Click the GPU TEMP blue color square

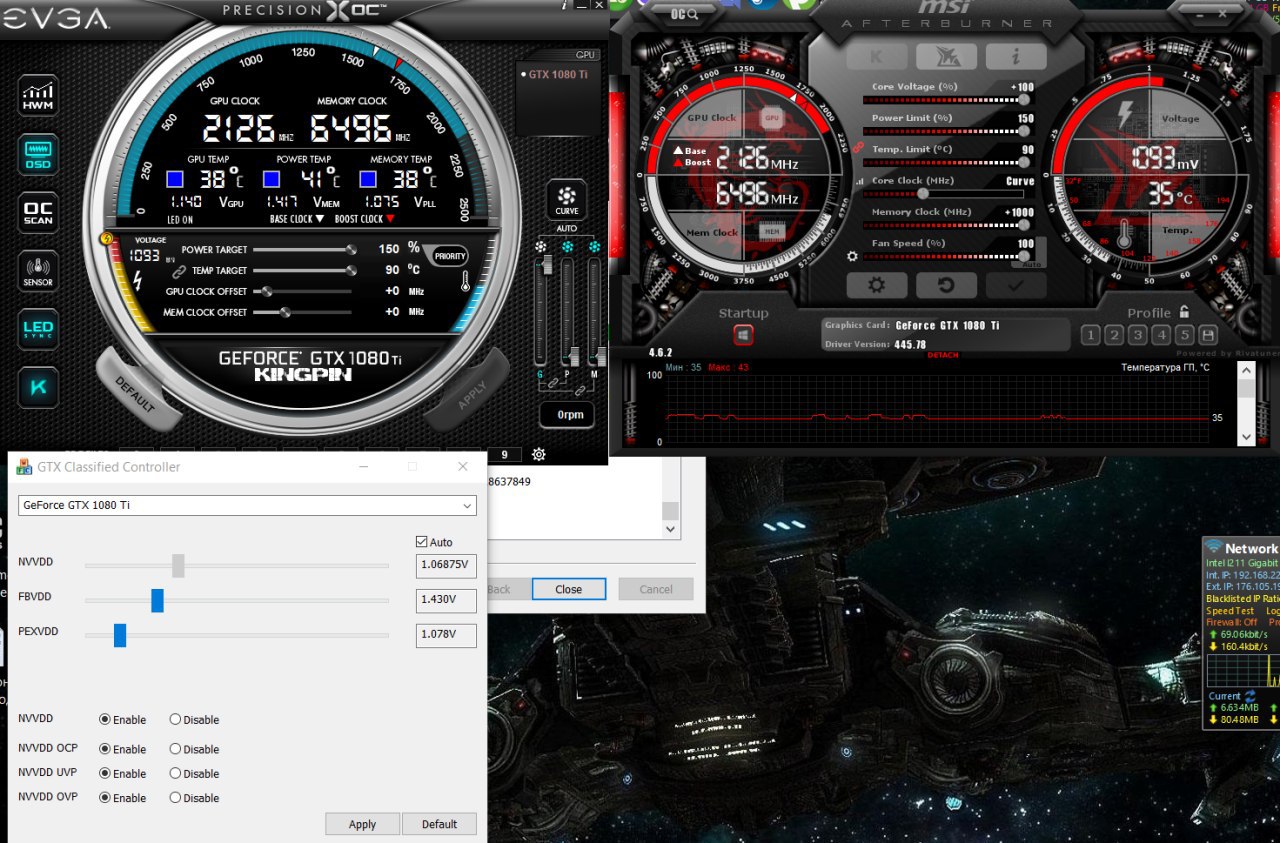point(175,179)
